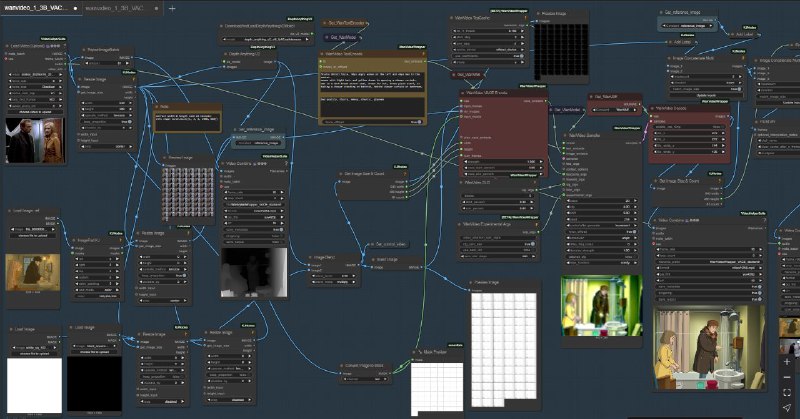The width and height of the screenshot is (800, 419).
Task: Click the positive prompt box in WanVideo TextEncode
Action: tap(373, 83)
